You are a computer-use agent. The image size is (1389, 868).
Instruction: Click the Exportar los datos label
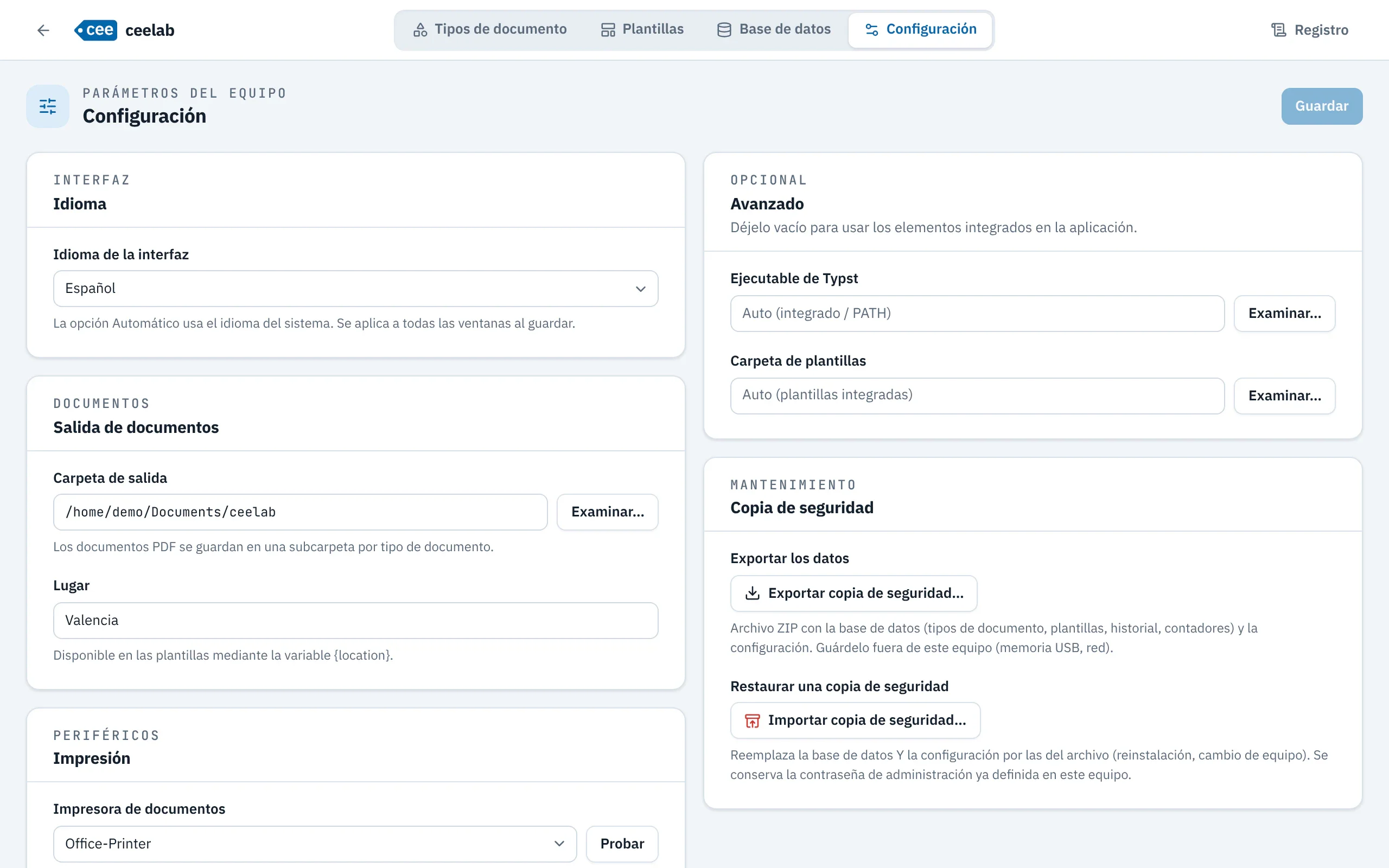click(x=789, y=559)
